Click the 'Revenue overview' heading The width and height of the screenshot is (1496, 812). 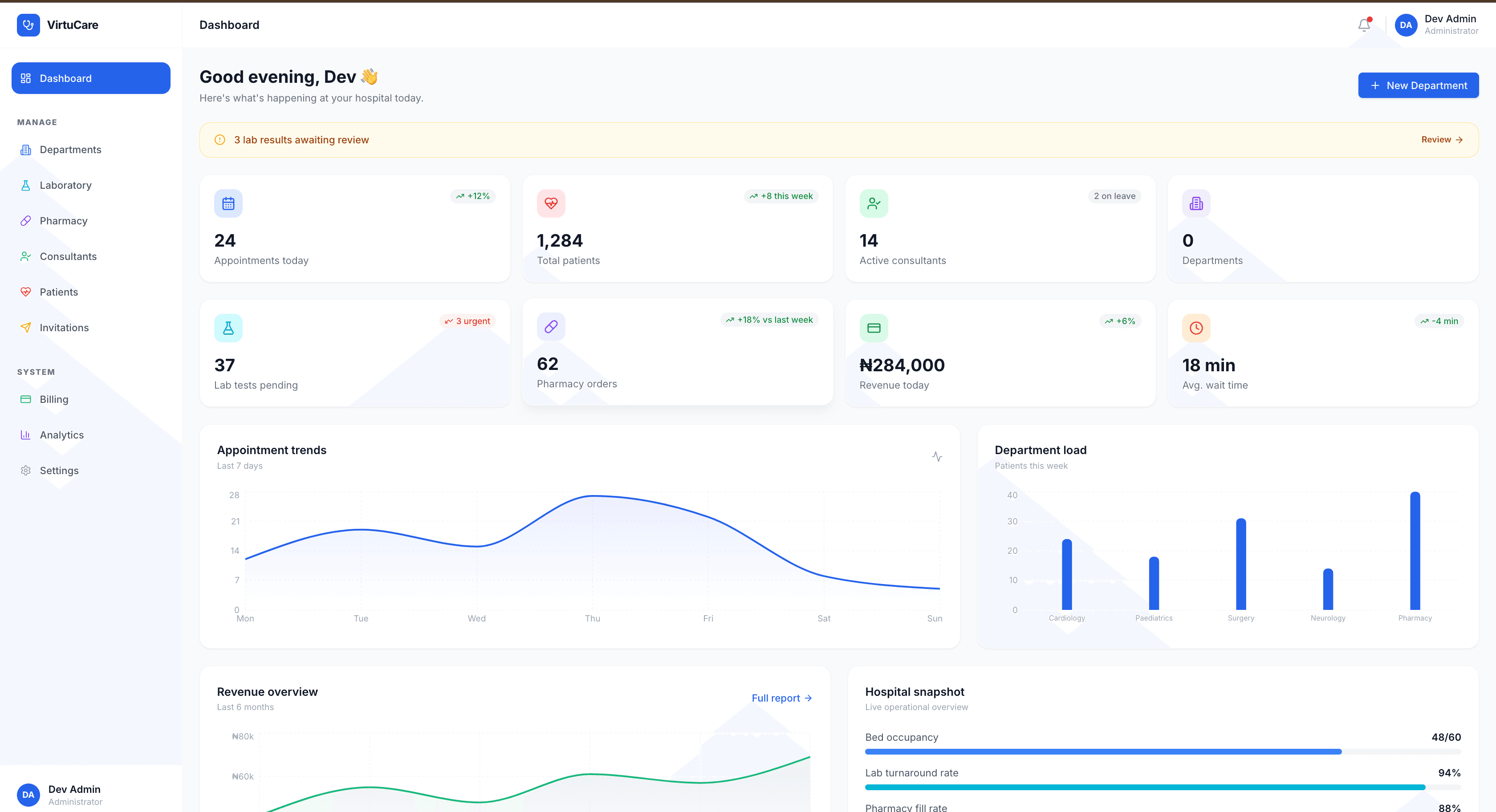267,692
